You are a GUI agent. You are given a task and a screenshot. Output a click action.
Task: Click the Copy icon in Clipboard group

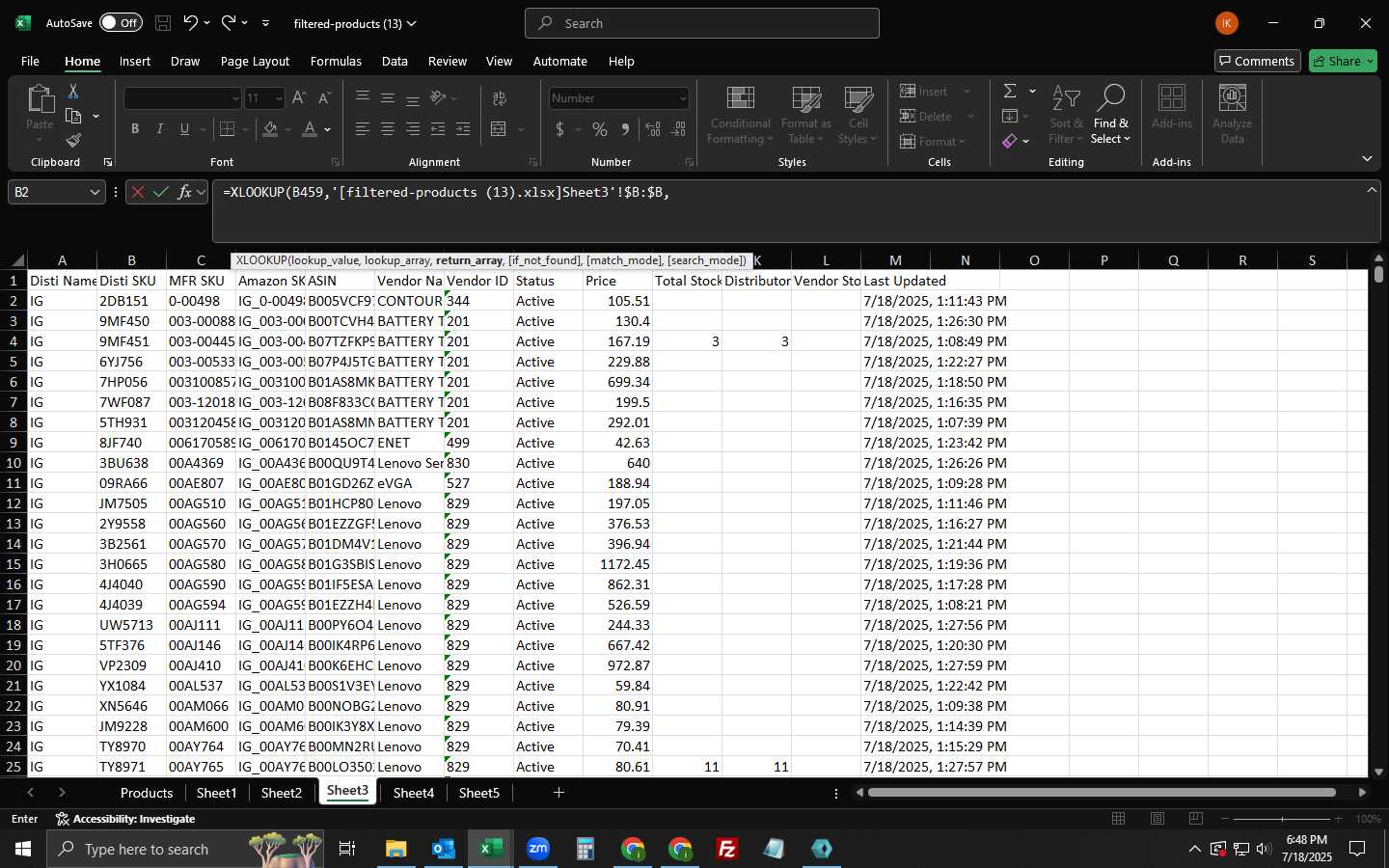[73, 116]
